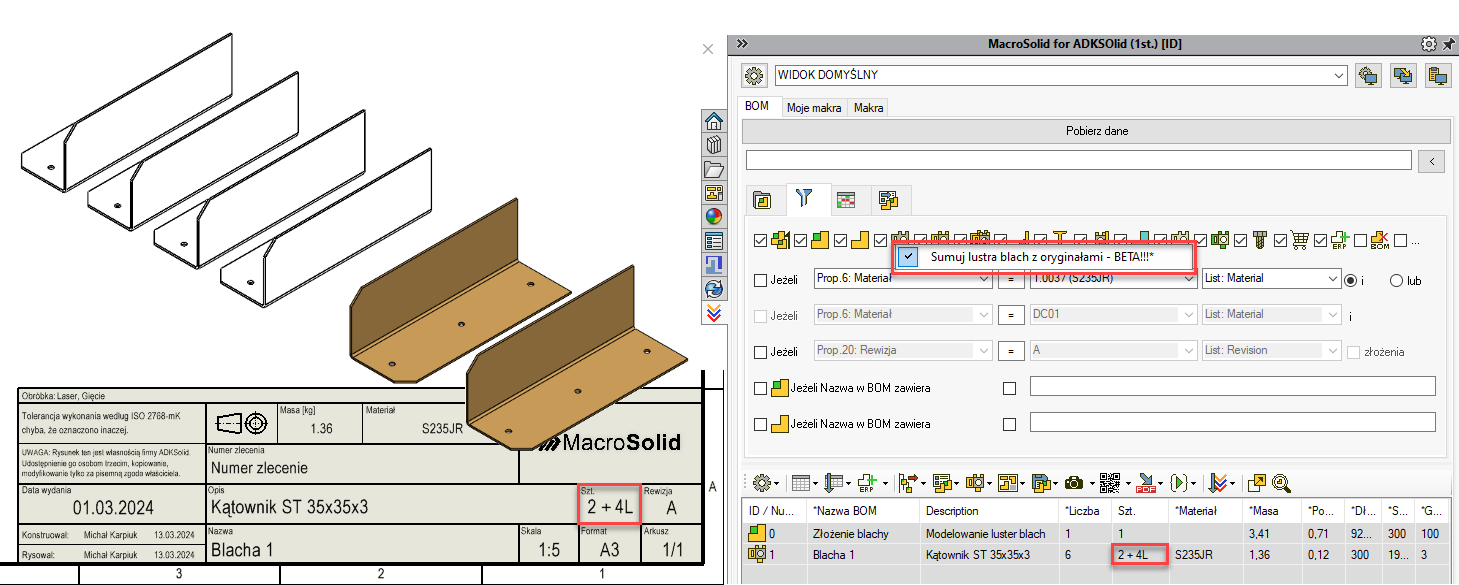
Task: Click the ERP export icon in BOM toolbar
Action: coord(866,483)
